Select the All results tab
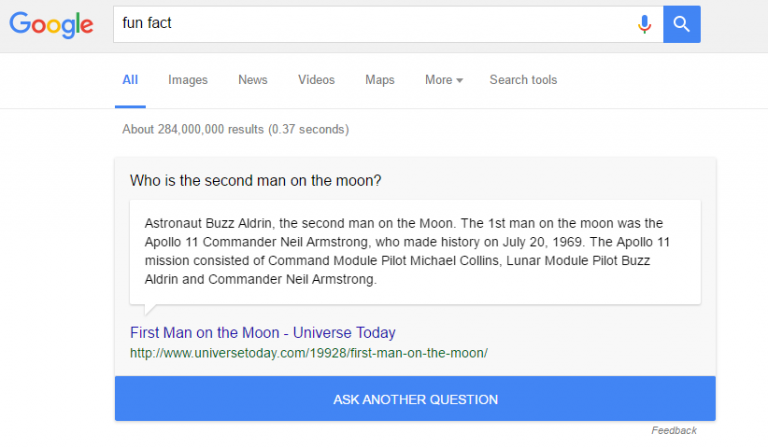This screenshot has height=448, width=768. [130, 80]
